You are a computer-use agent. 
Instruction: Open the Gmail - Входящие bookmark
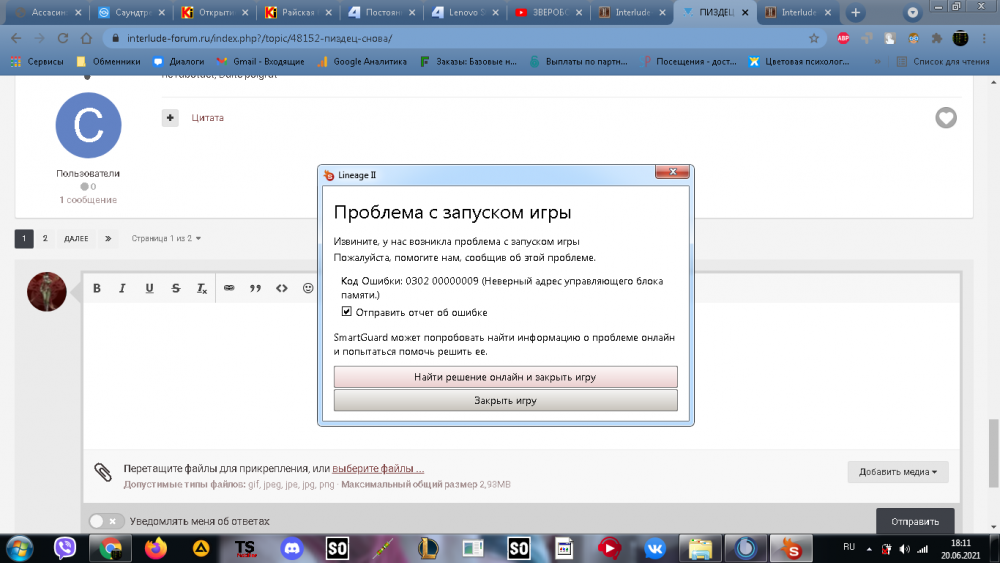pos(261,62)
